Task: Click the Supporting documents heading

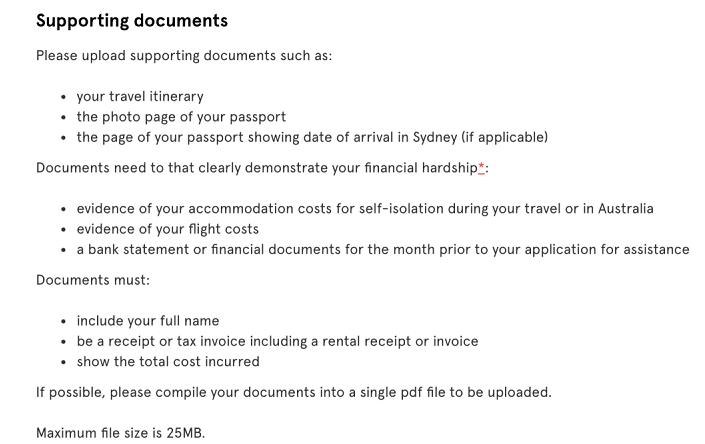Action: (x=132, y=20)
